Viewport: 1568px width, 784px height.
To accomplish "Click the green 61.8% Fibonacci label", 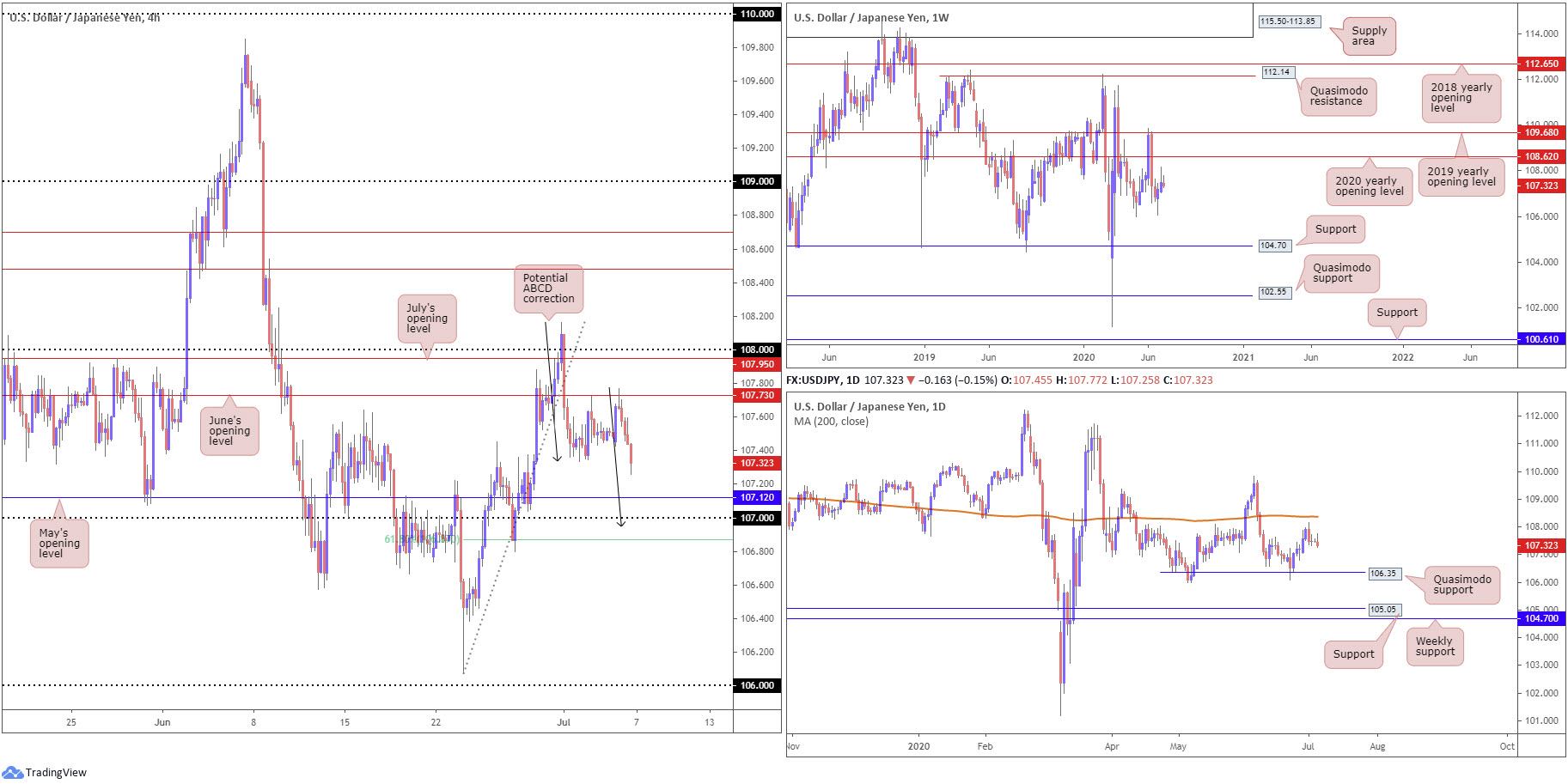I will (422, 539).
